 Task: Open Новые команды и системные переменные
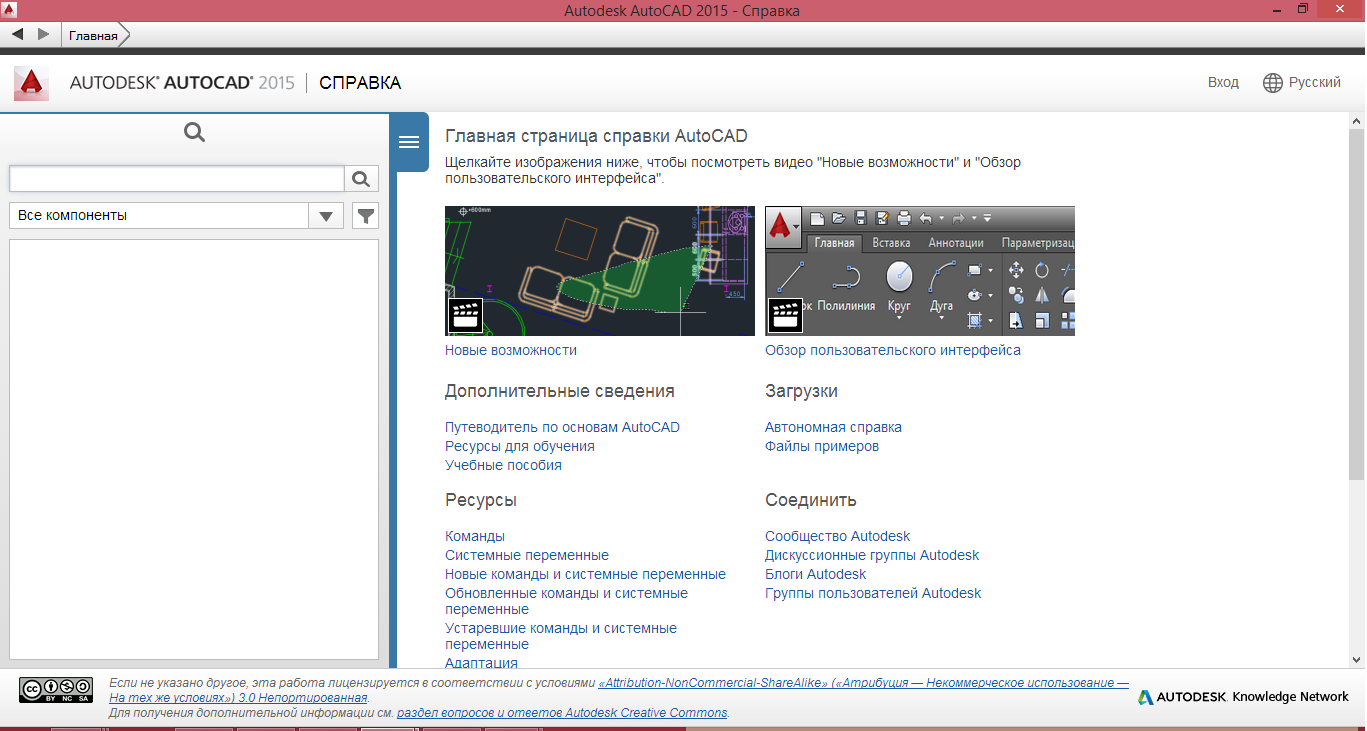click(585, 574)
